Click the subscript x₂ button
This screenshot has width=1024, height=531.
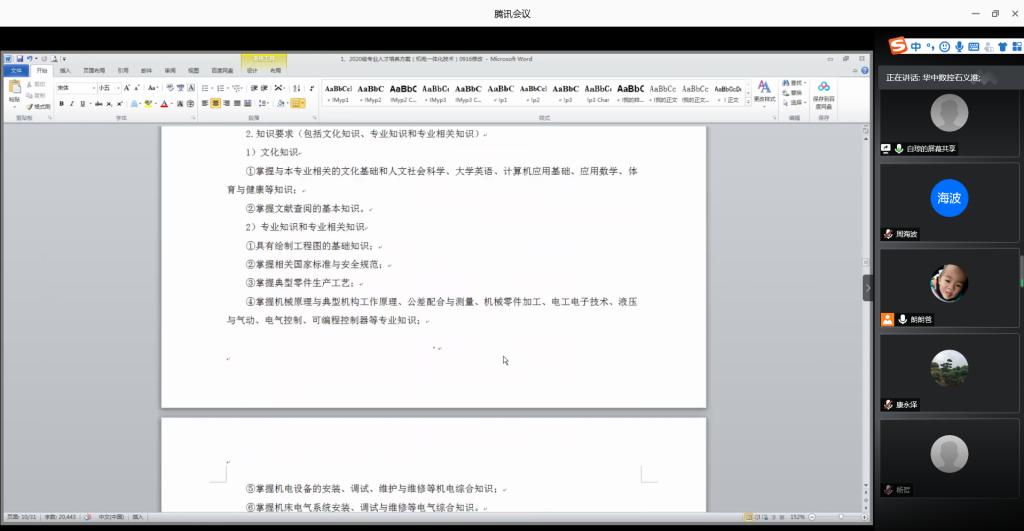(109, 103)
